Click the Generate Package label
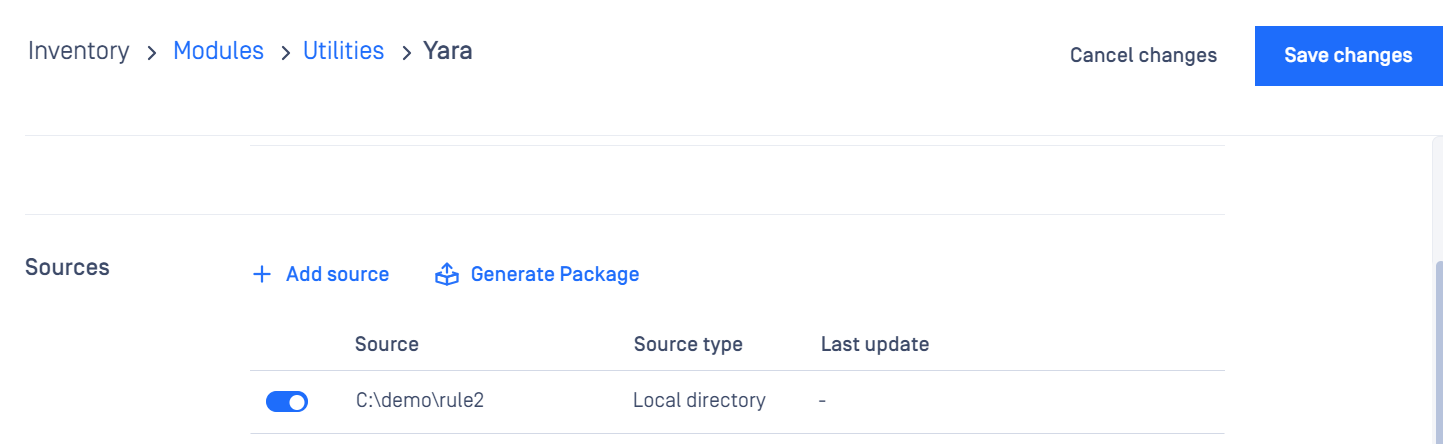 [555, 274]
